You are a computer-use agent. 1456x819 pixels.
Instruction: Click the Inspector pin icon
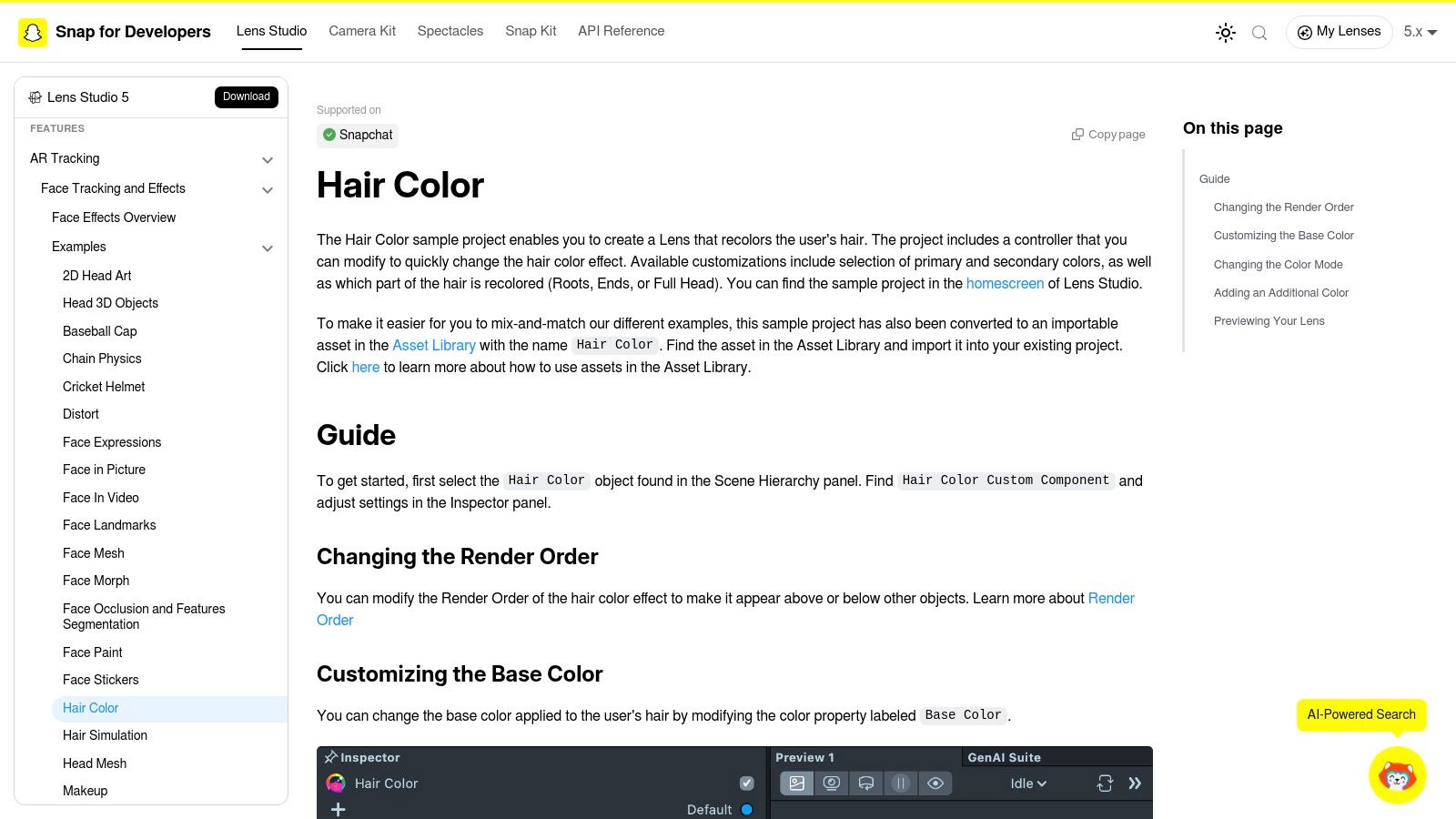(331, 757)
